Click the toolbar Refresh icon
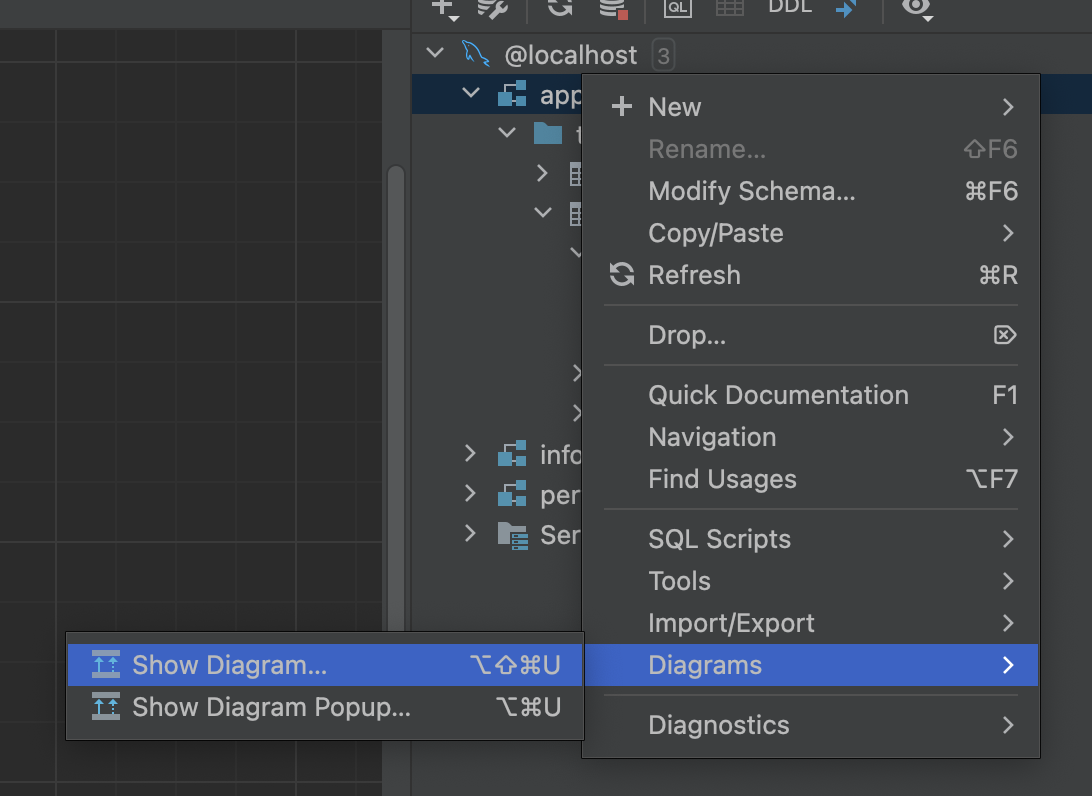Screen dimensions: 1092x796 pyautogui.click(x=560, y=7)
